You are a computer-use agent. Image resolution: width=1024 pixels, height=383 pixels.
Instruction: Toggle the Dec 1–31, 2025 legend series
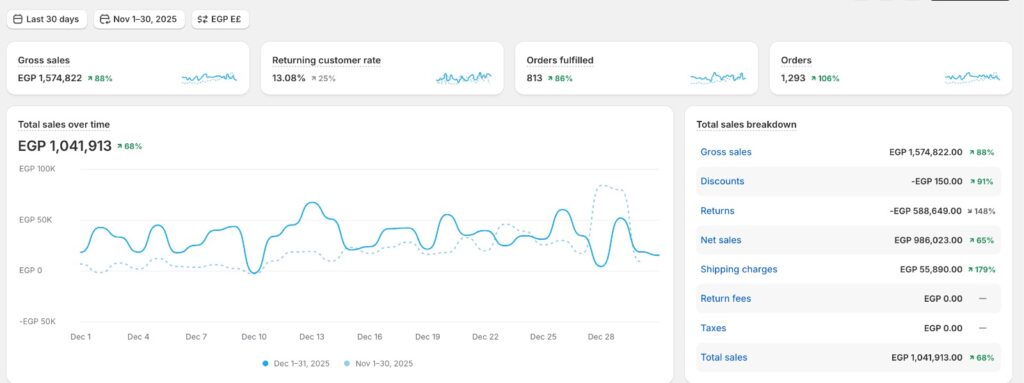pyautogui.click(x=296, y=363)
